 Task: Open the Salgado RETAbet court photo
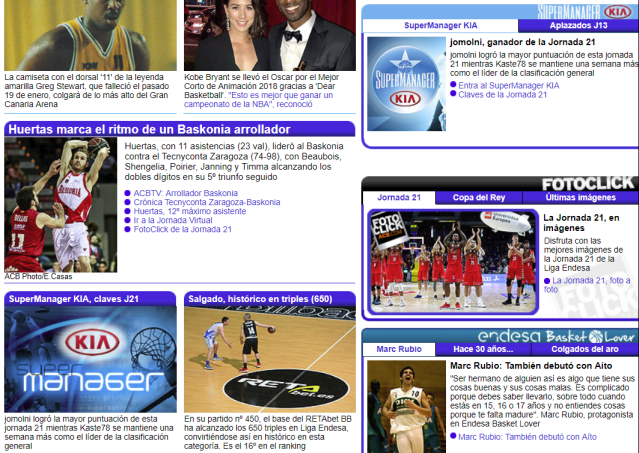[x=270, y=359]
